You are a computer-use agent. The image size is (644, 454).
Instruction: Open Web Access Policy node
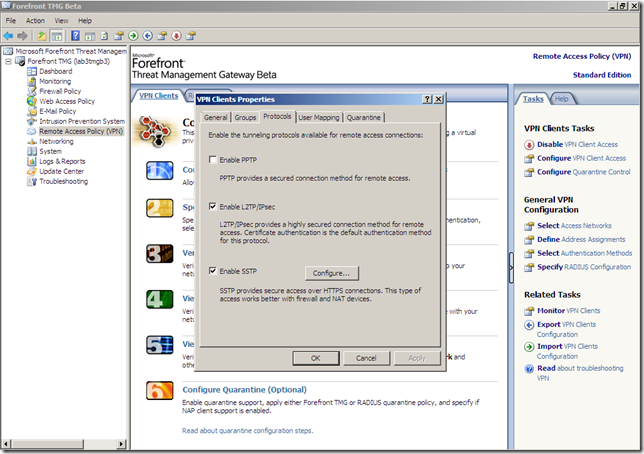pyautogui.click(x=67, y=101)
